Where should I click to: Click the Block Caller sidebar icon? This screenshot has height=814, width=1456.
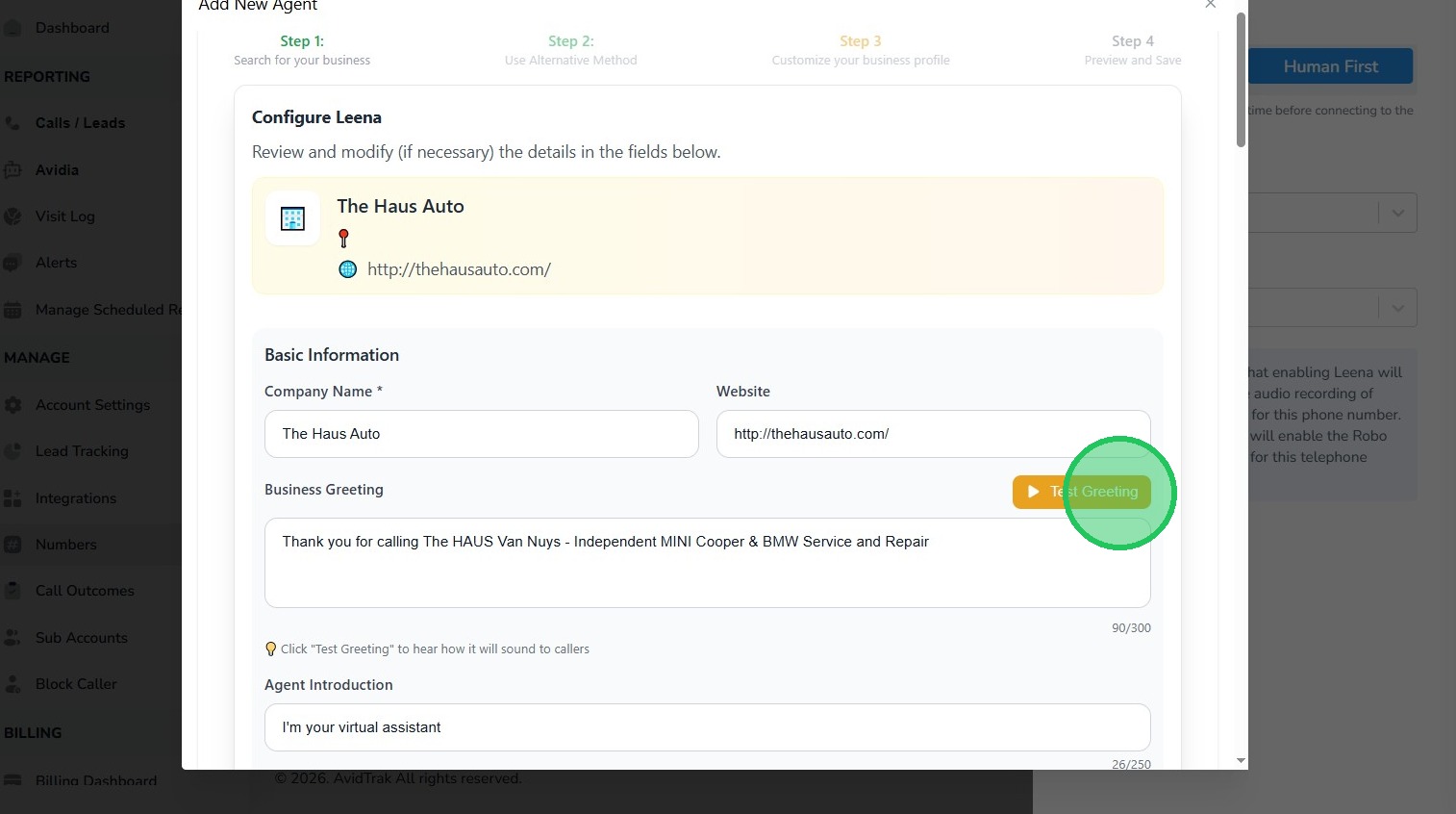(x=13, y=684)
